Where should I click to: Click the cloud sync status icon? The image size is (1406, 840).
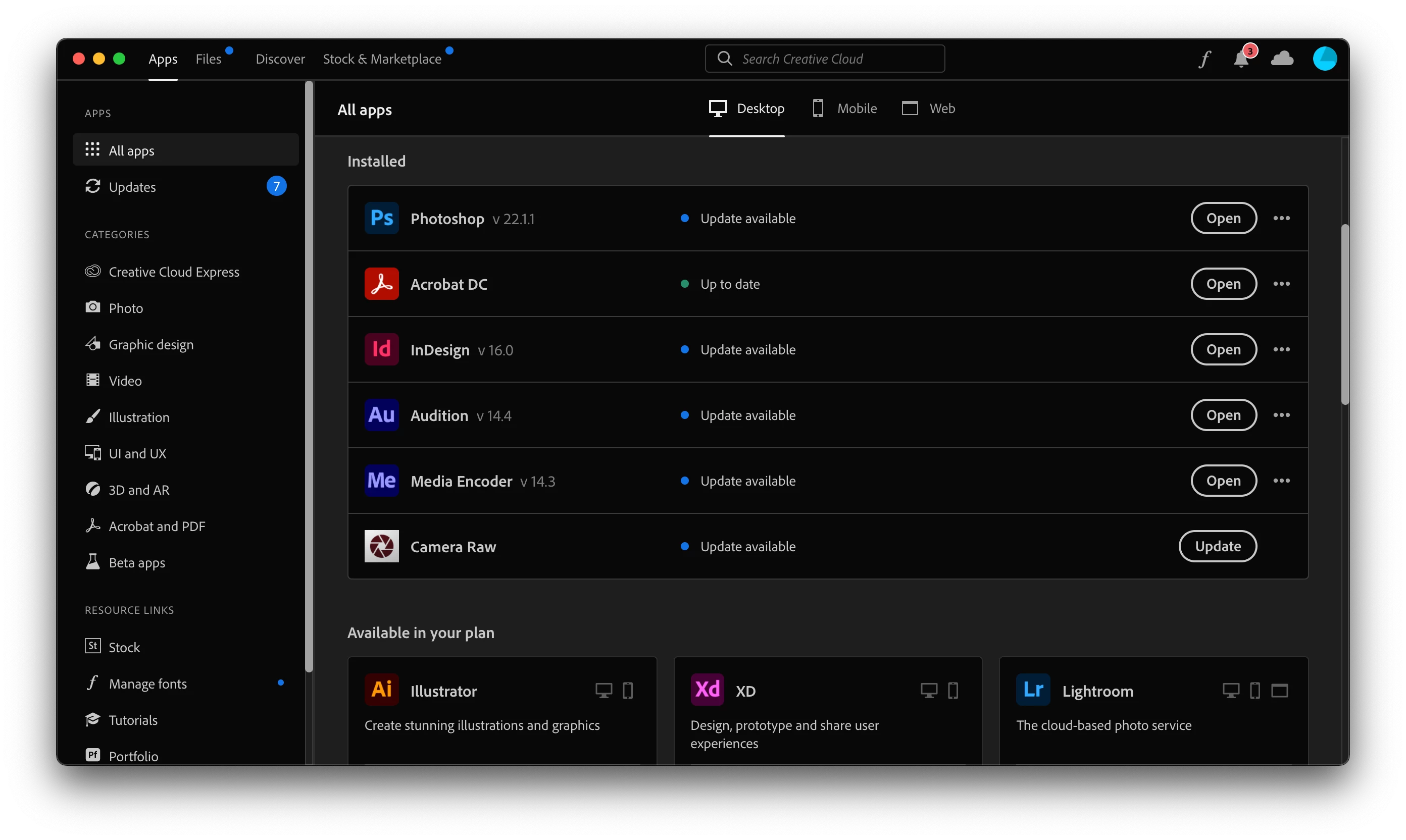(x=1282, y=59)
